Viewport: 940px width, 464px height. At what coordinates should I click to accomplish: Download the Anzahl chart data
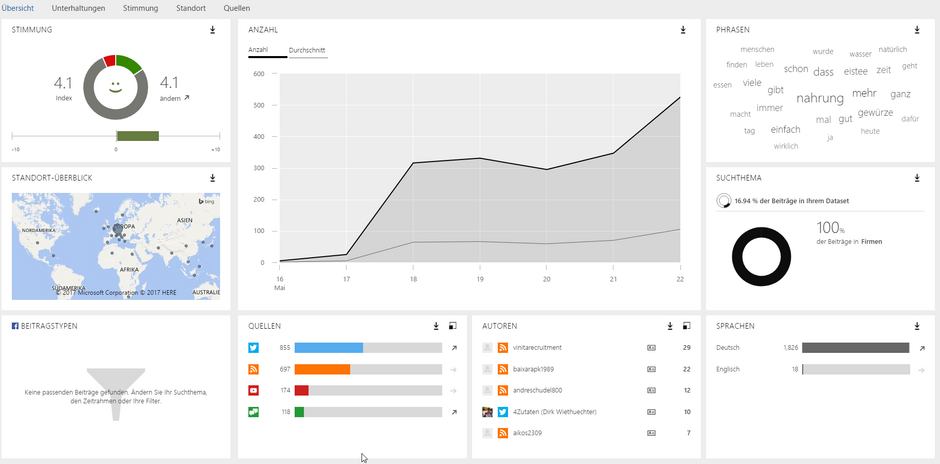click(683, 30)
